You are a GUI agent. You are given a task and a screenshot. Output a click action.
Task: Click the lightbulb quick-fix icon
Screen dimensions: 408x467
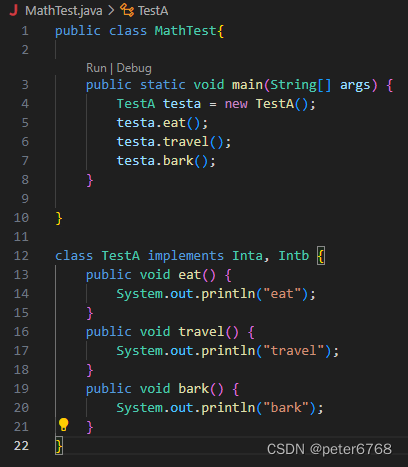[63, 425]
